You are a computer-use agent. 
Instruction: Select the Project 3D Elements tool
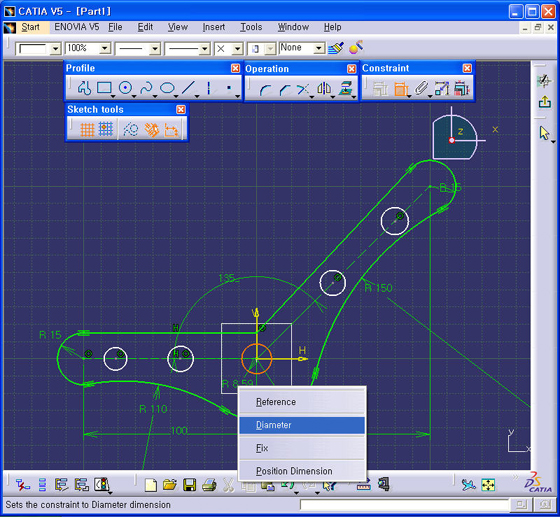click(345, 88)
